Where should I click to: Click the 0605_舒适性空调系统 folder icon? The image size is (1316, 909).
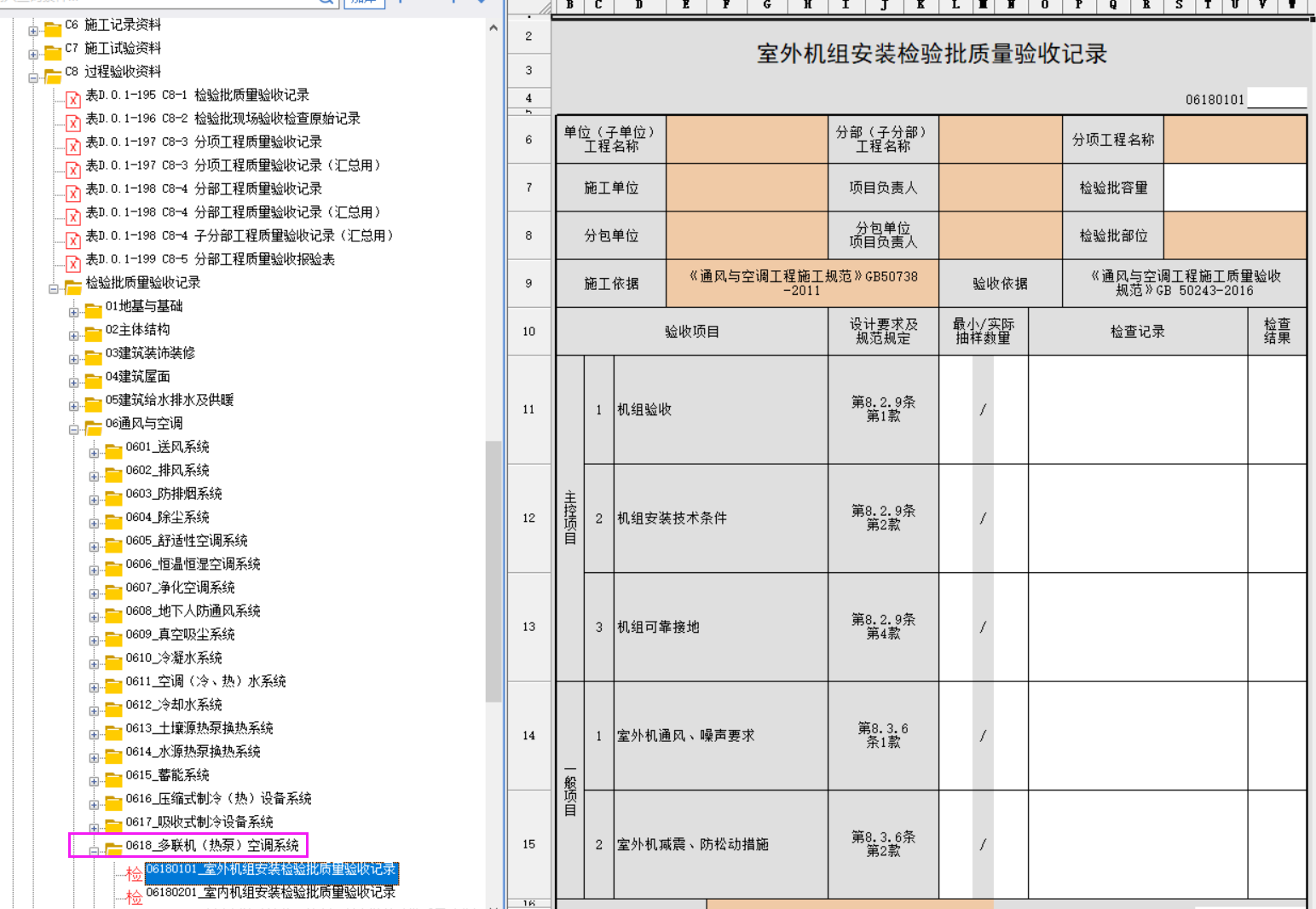pos(113,545)
